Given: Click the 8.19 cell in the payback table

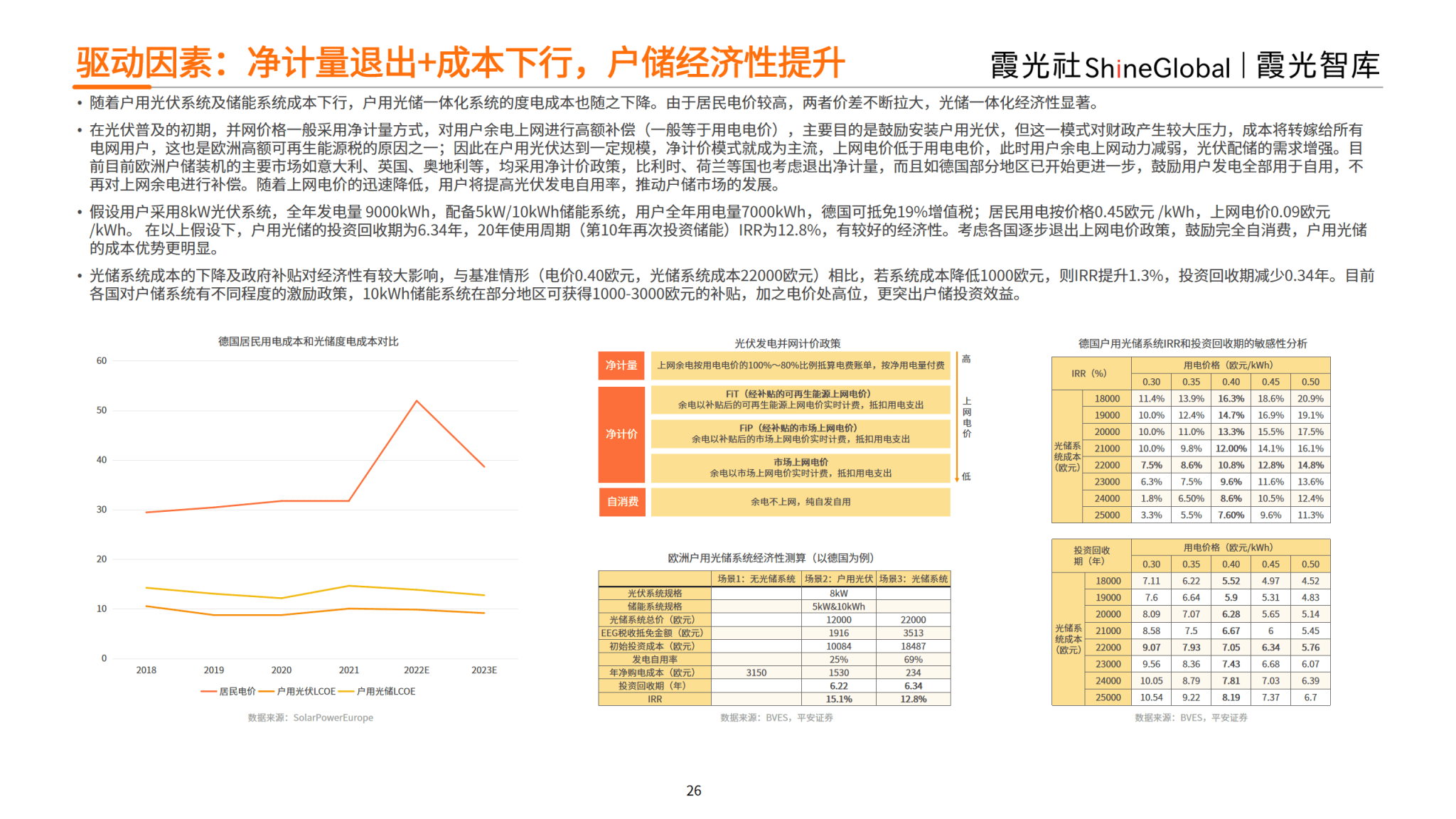Looking at the screenshot, I should (1231, 697).
